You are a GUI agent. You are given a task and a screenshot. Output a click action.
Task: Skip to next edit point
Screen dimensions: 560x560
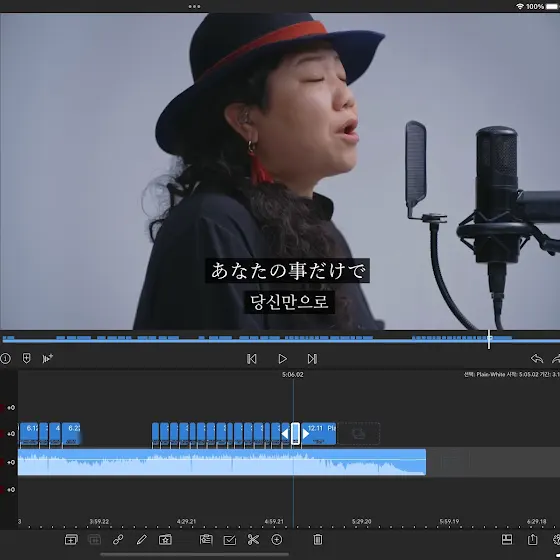click(312, 359)
